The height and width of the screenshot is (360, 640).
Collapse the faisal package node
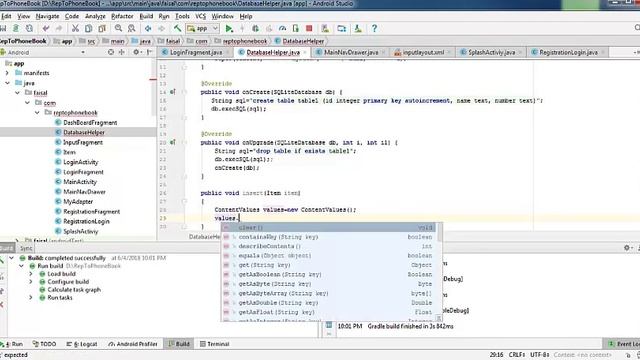point(17,93)
